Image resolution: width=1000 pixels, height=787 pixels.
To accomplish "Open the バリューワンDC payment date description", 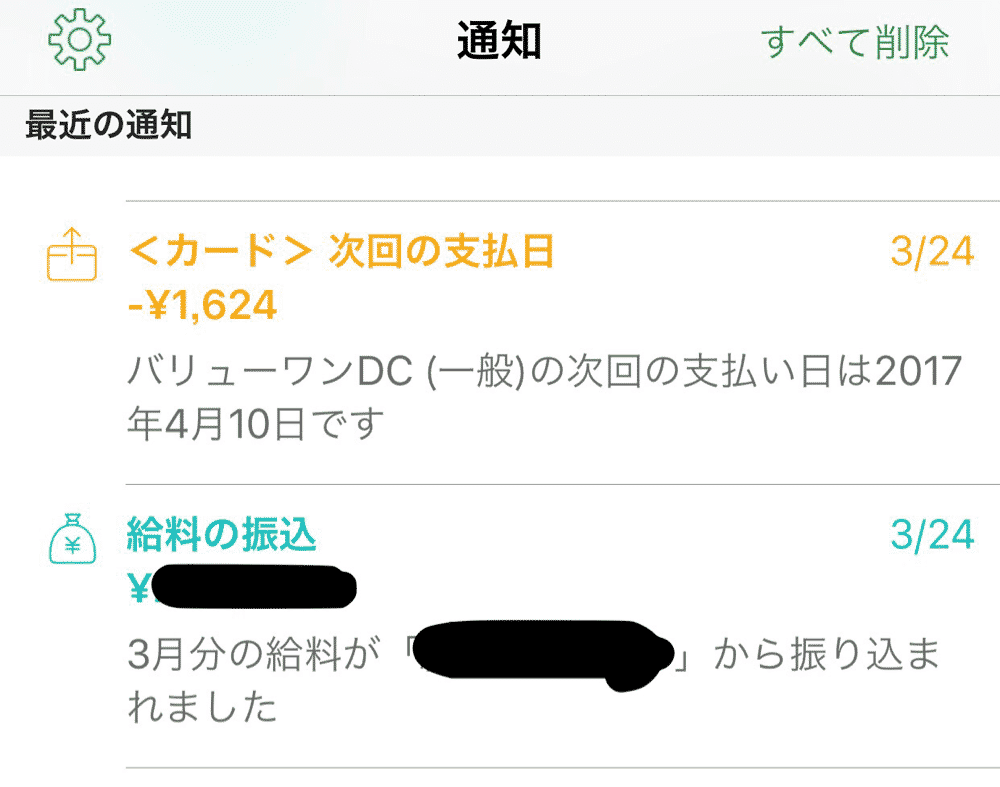I will pyautogui.click(x=544, y=397).
